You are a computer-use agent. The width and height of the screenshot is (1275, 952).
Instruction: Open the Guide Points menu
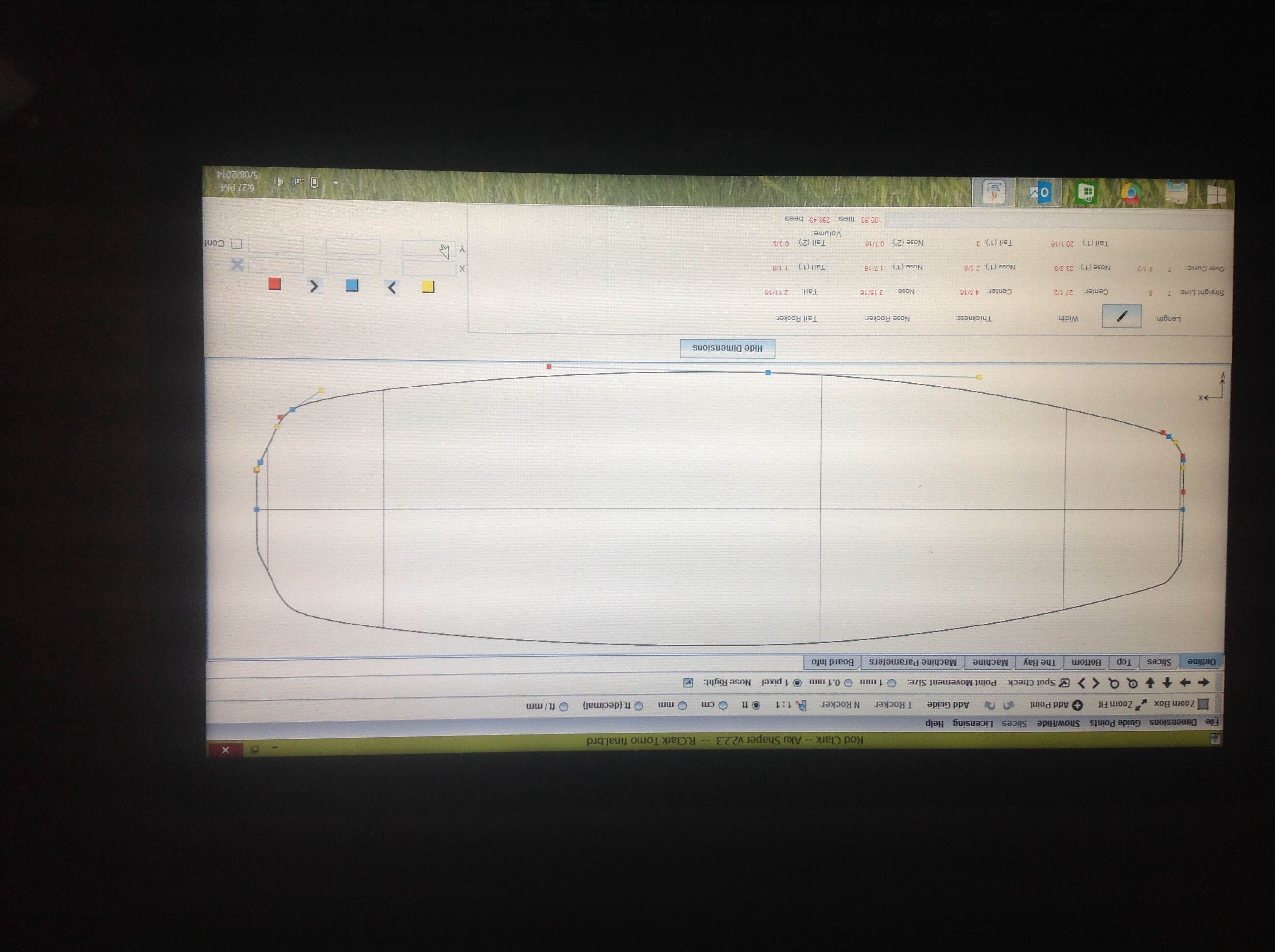coord(1116,723)
